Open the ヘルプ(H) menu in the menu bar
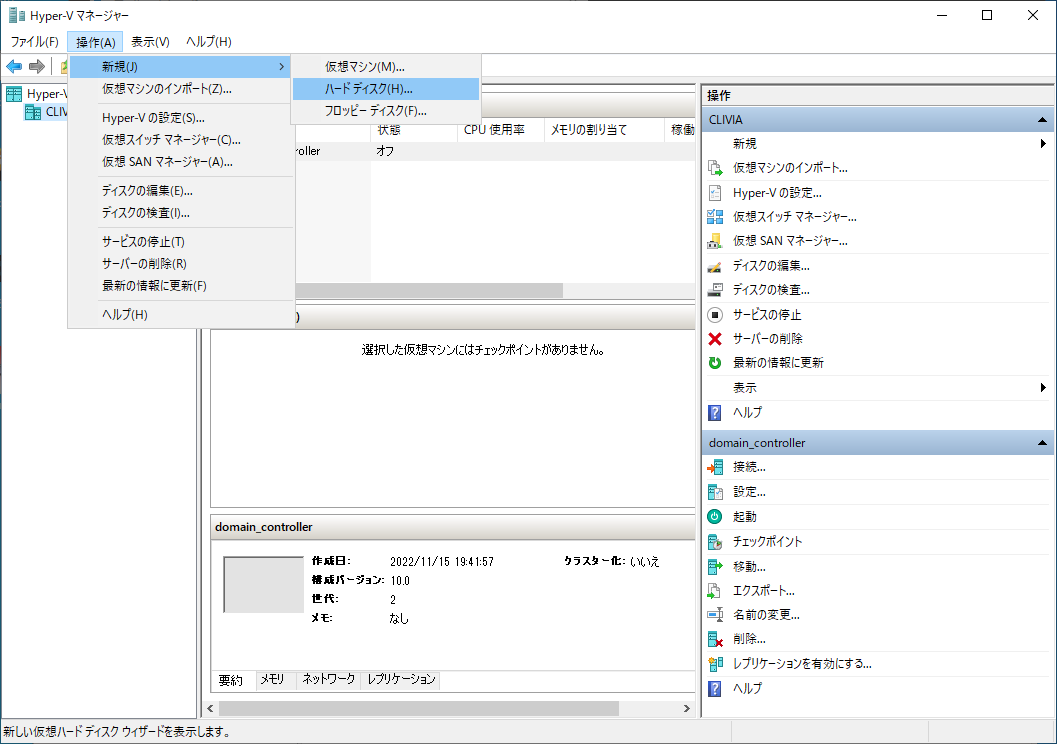 tap(209, 42)
